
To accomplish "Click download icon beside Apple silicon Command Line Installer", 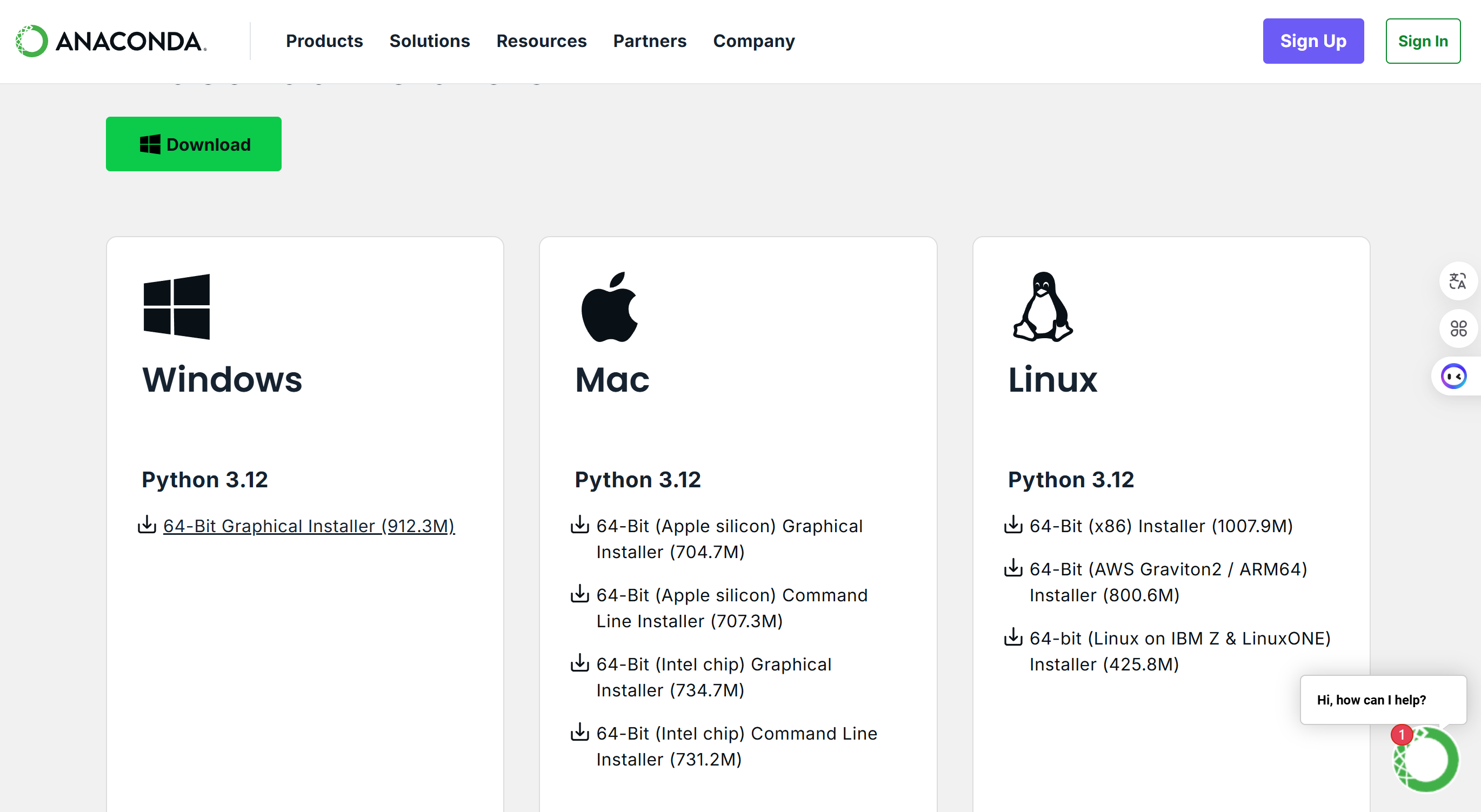I will coord(579,593).
